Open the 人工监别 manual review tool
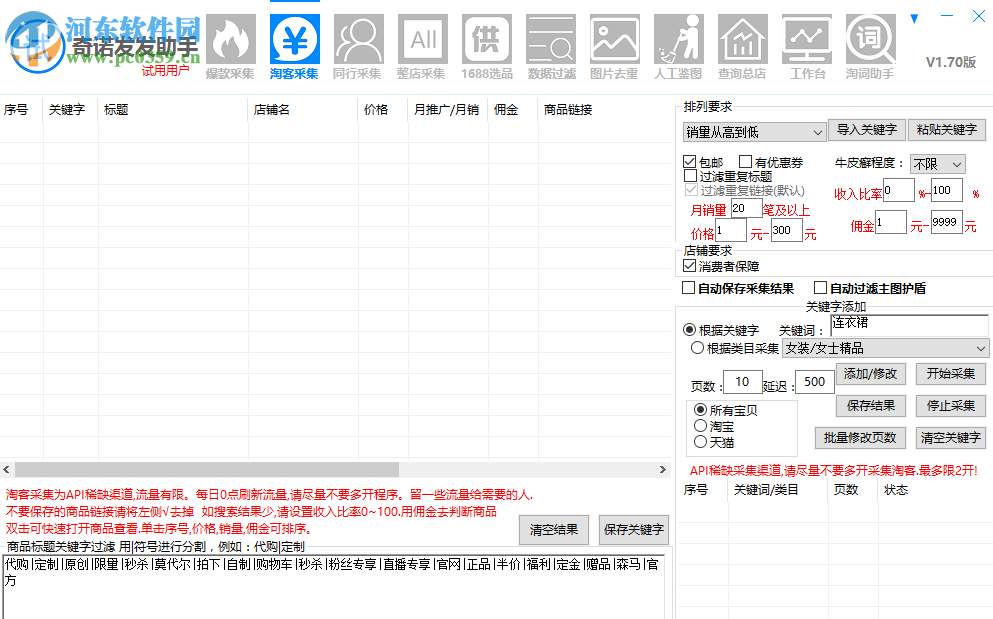This screenshot has height=619, width=993. [678, 38]
